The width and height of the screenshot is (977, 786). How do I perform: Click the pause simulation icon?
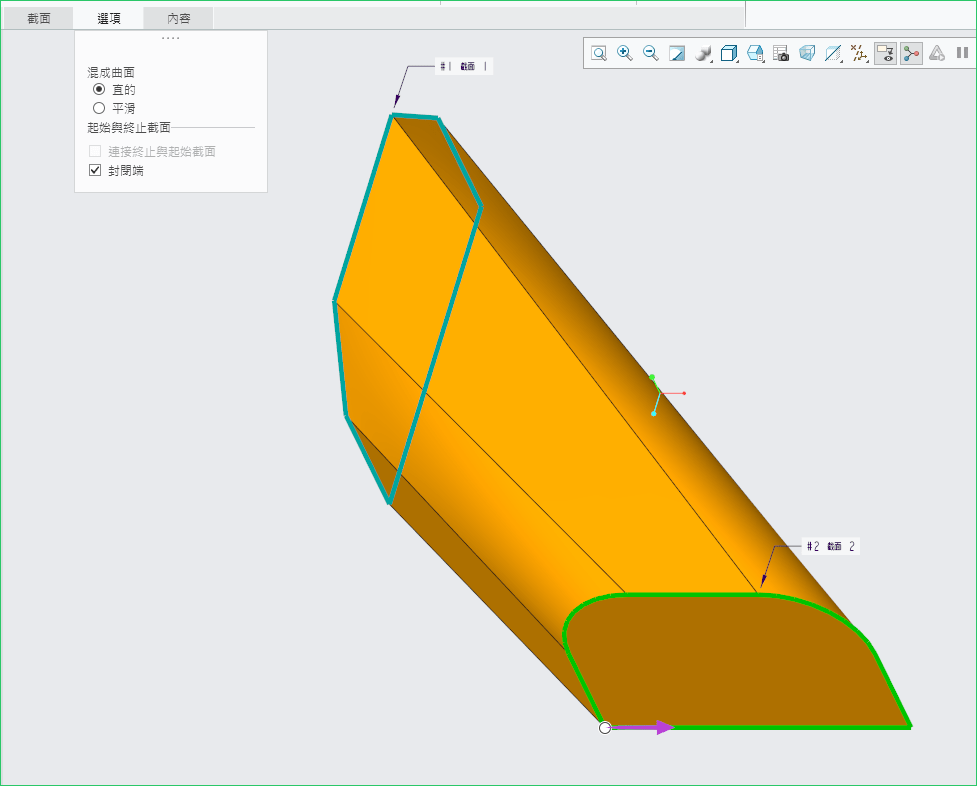point(962,53)
